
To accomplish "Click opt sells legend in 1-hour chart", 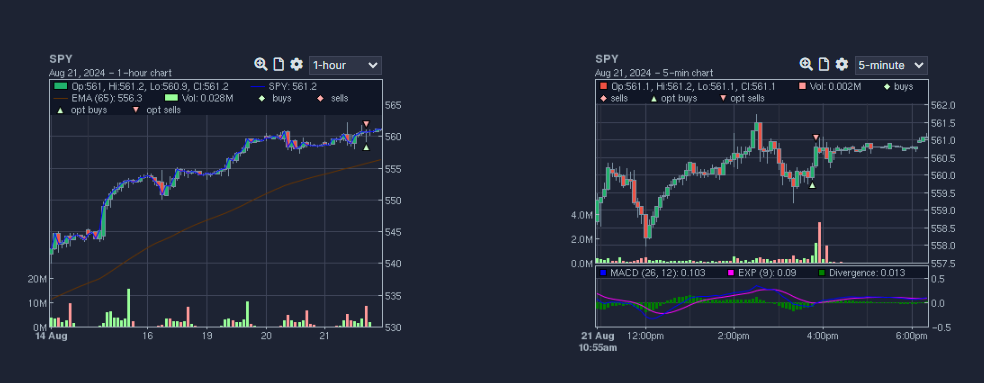I will [x=156, y=110].
